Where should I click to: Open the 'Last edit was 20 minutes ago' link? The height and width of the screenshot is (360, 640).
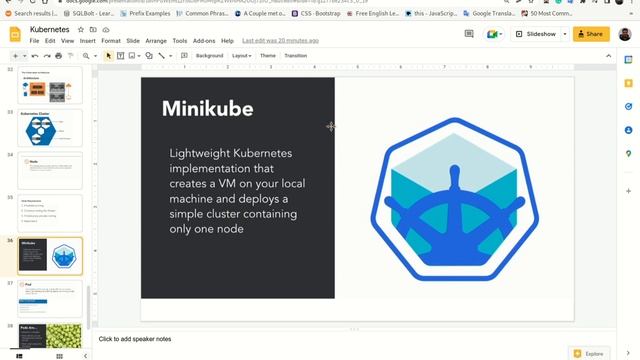280,41
